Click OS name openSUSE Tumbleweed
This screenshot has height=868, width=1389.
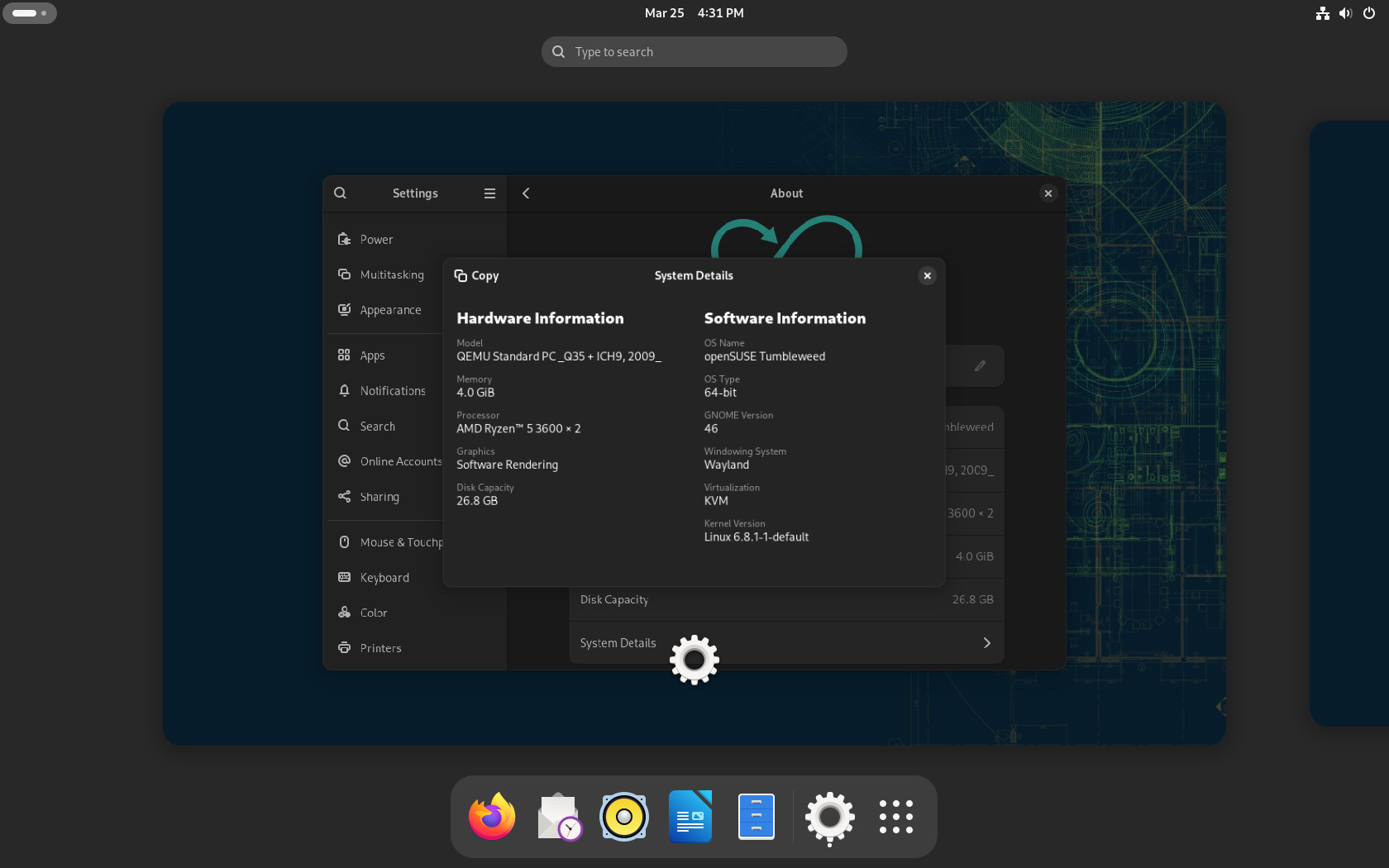coord(765,356)
